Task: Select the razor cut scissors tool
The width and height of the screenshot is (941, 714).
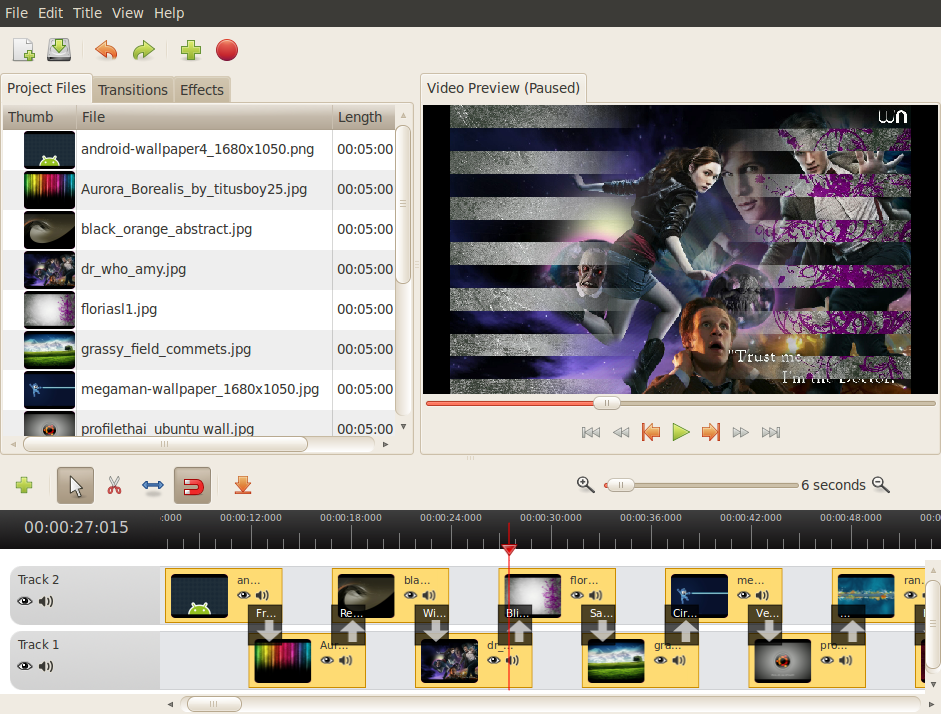Action: pos(114,486)
